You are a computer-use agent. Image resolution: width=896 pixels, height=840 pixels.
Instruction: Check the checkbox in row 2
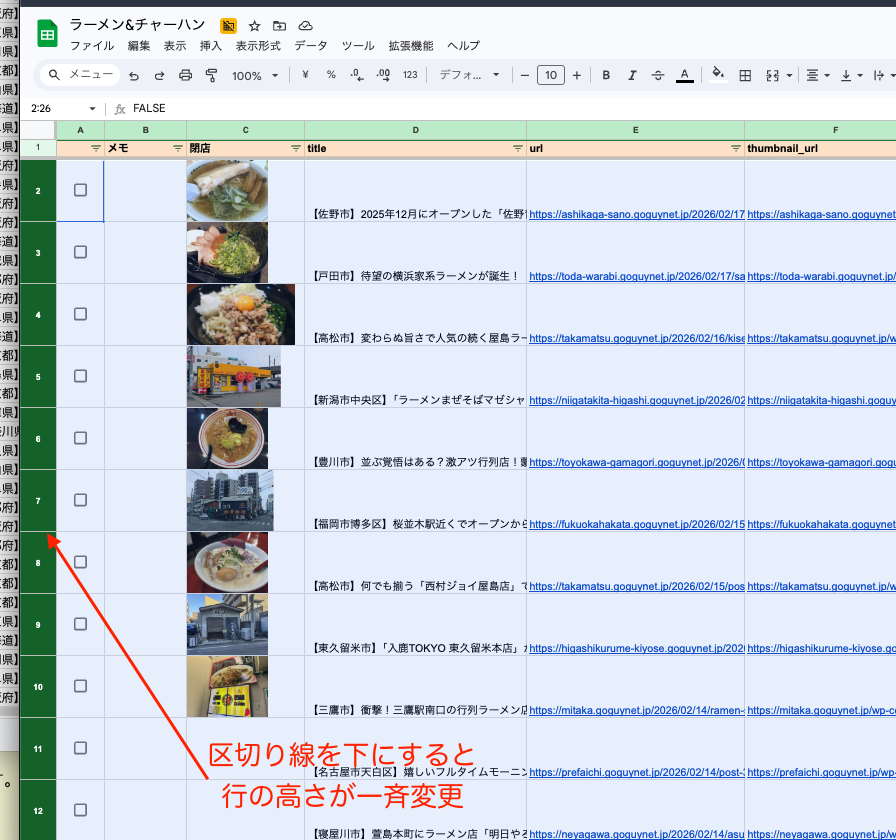click(x=81, y=190)
